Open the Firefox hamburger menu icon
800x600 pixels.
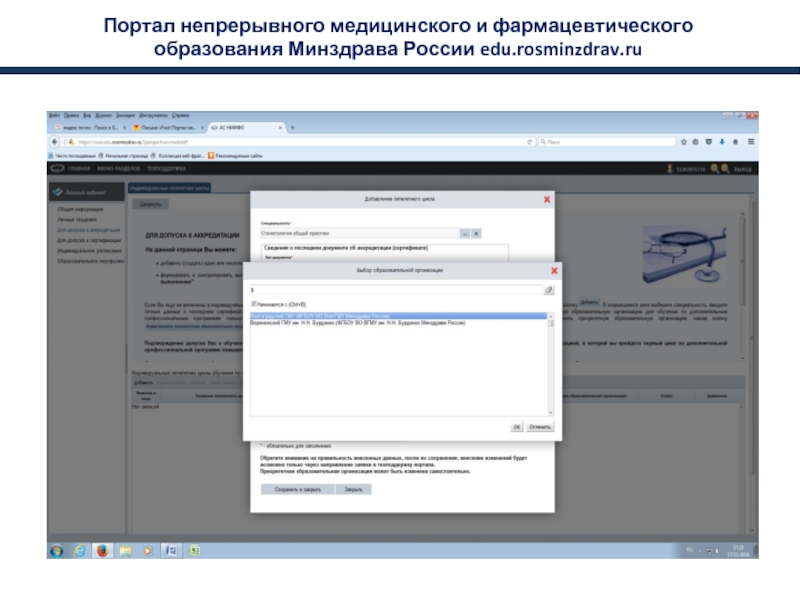[x=751, y=142]
